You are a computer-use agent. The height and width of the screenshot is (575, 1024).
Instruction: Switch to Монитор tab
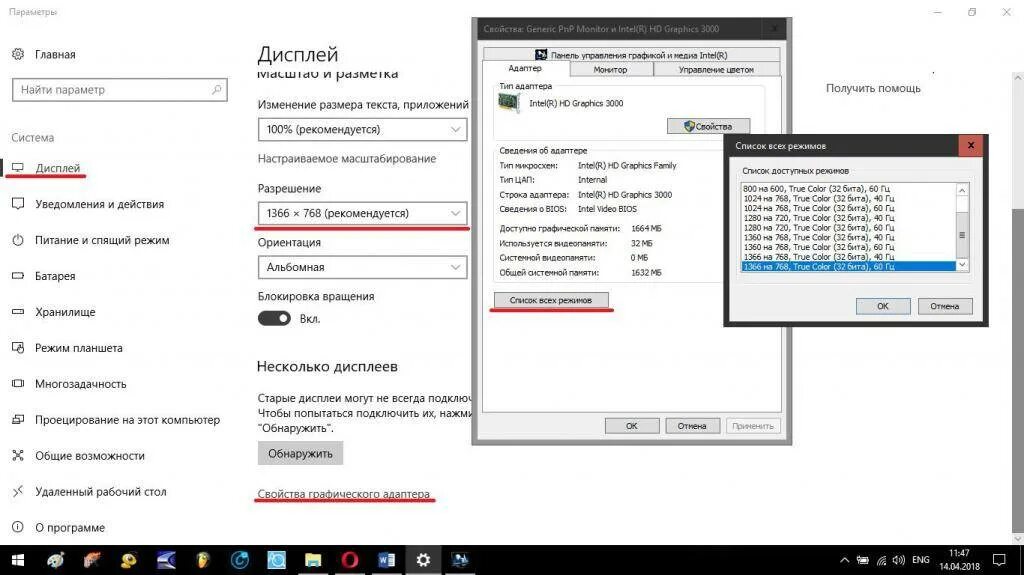tap(611, 69)
